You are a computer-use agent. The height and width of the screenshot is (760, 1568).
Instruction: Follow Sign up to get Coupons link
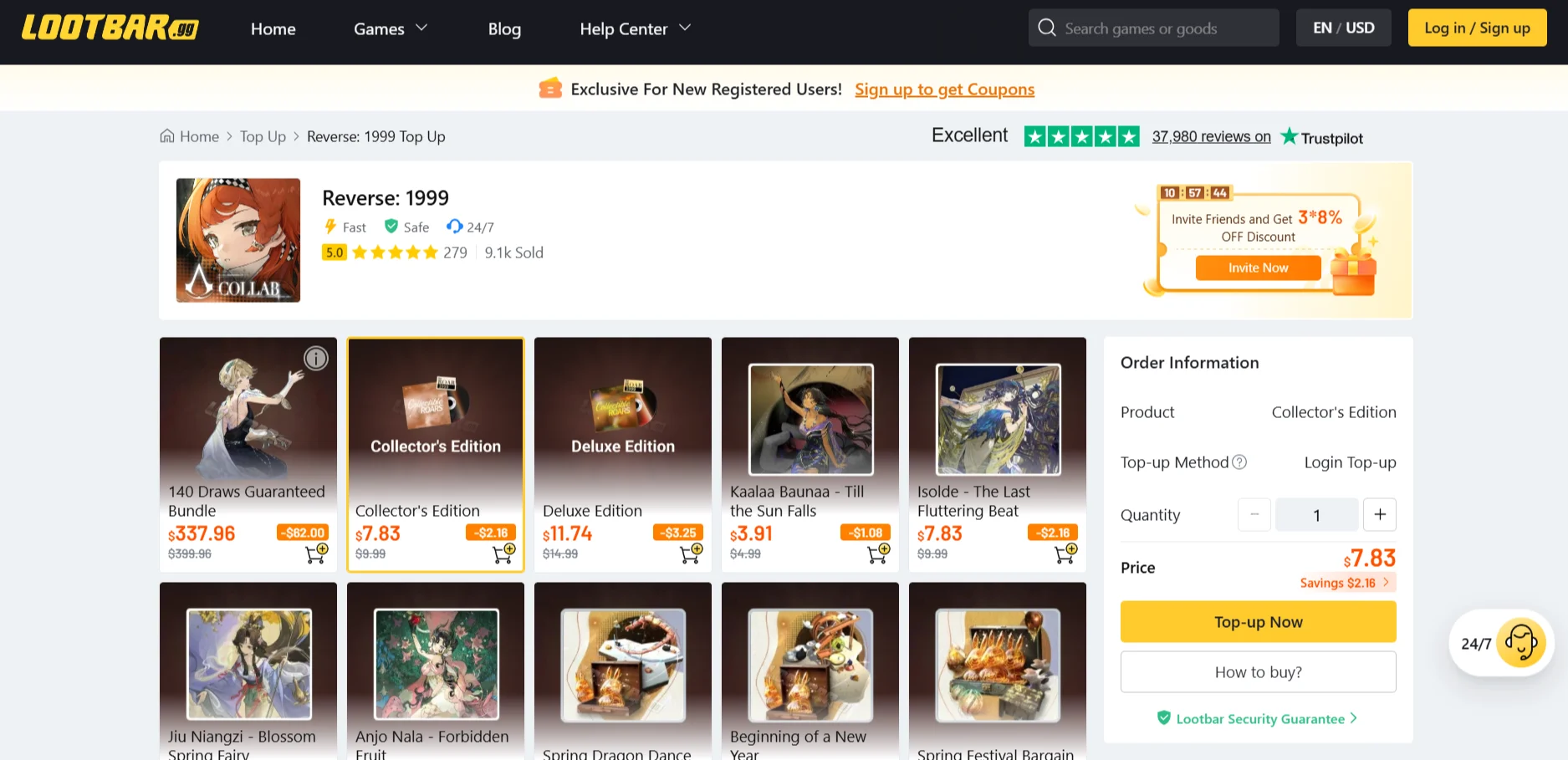coord(944,89)
